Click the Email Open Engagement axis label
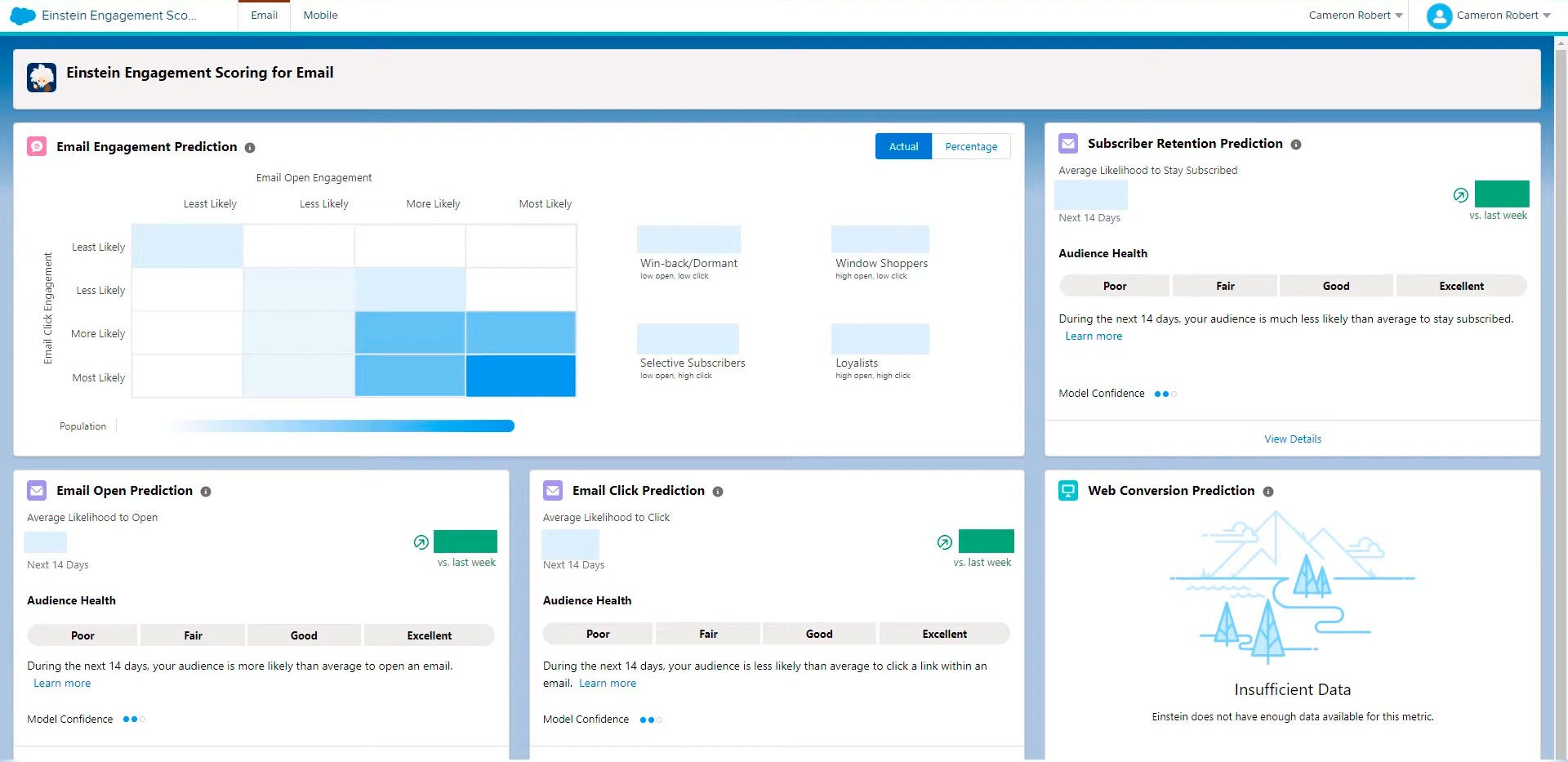The height and width of the screenshot is (762, 1568). 314,178
